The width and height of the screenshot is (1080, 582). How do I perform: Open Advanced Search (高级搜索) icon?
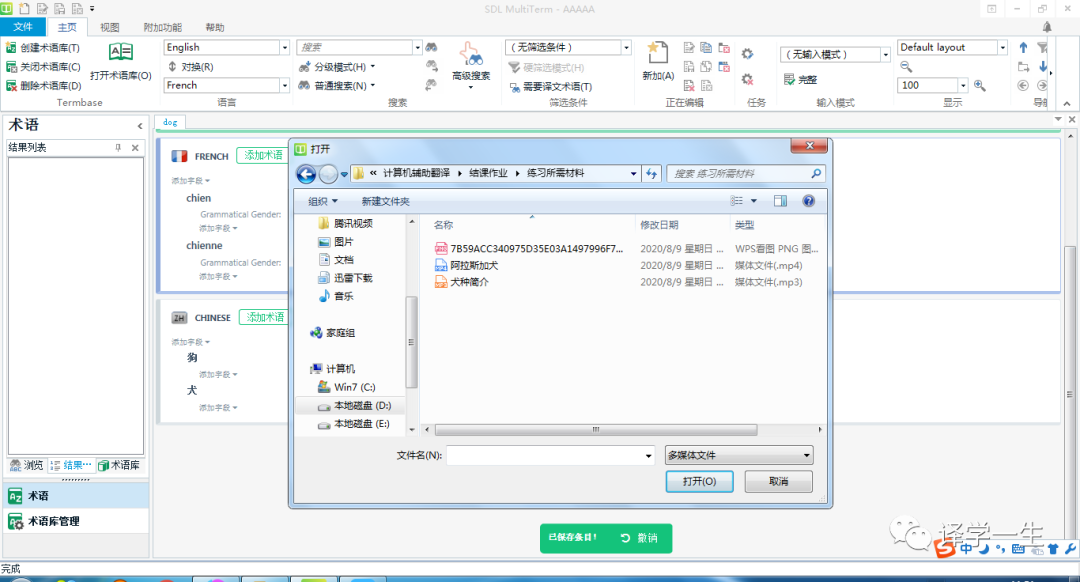click(x=471, y=54)
